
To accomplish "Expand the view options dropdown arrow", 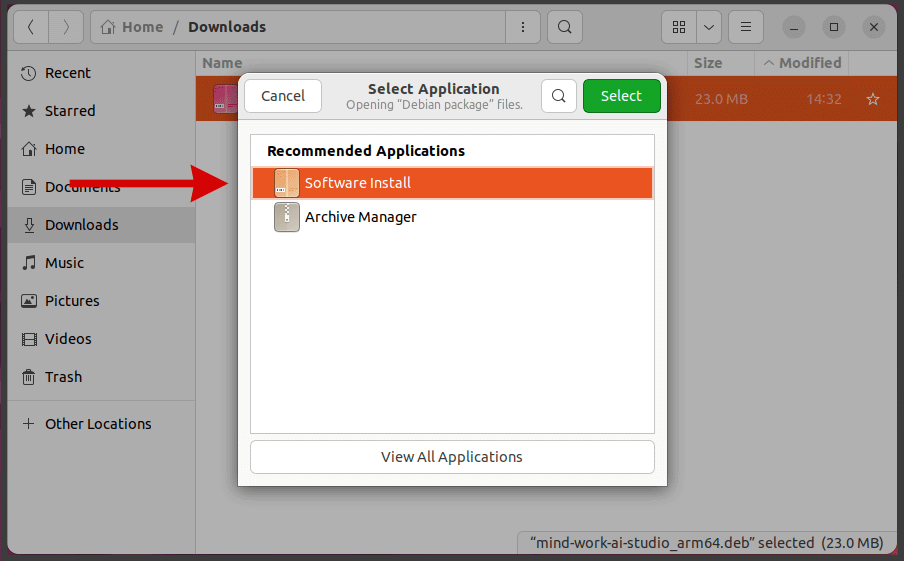I will click(x=708, y=27).
